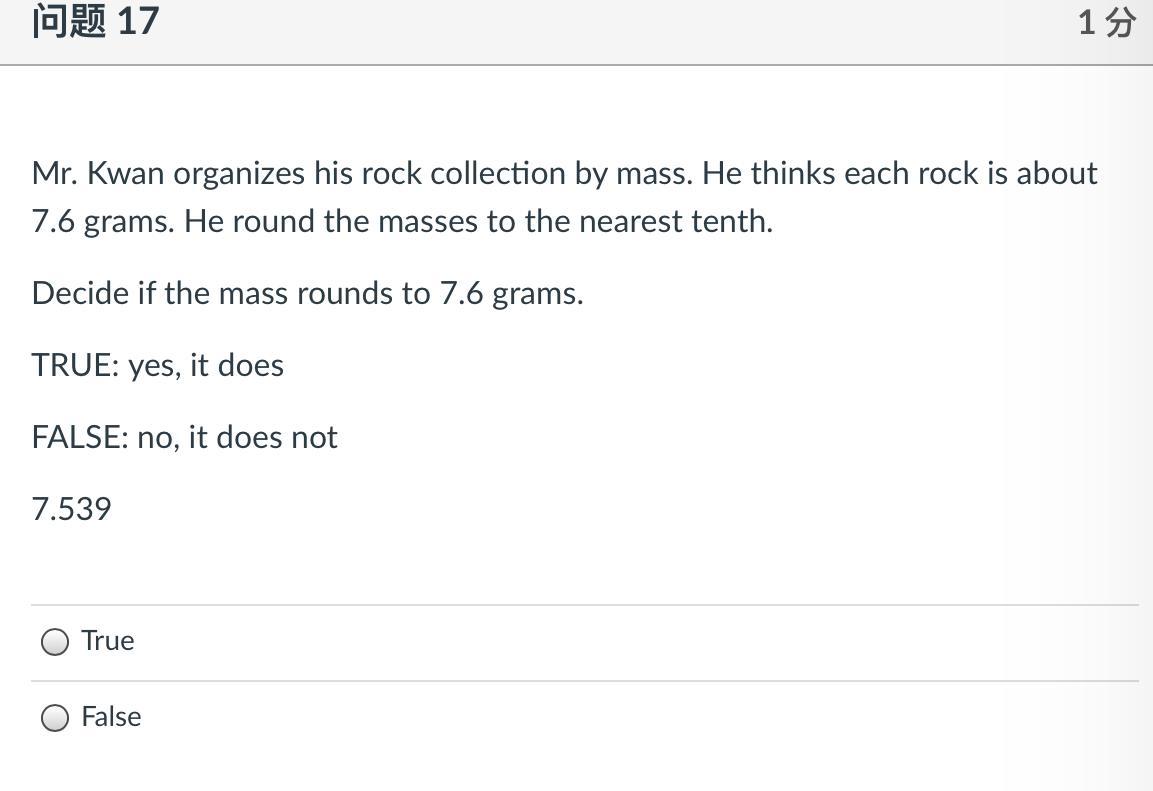Click the word "nearest" in the question text
This screenshot has height=791, width=1153.
click(x=631, y=221)
